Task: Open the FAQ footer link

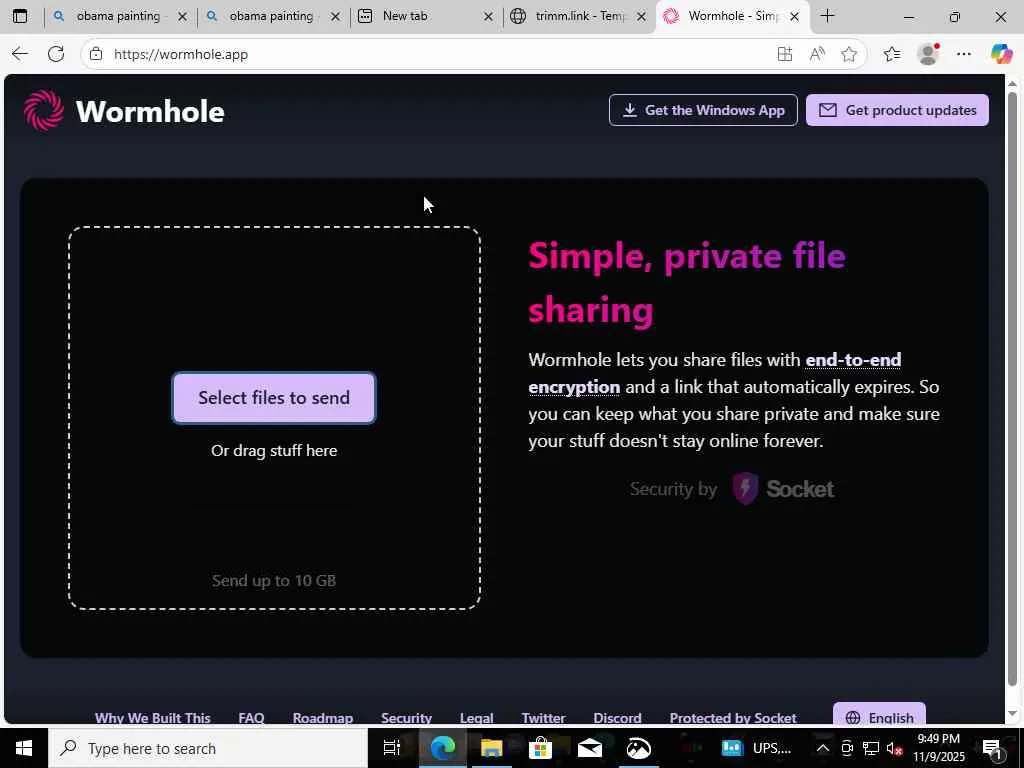Action: [x=251, y=718]
